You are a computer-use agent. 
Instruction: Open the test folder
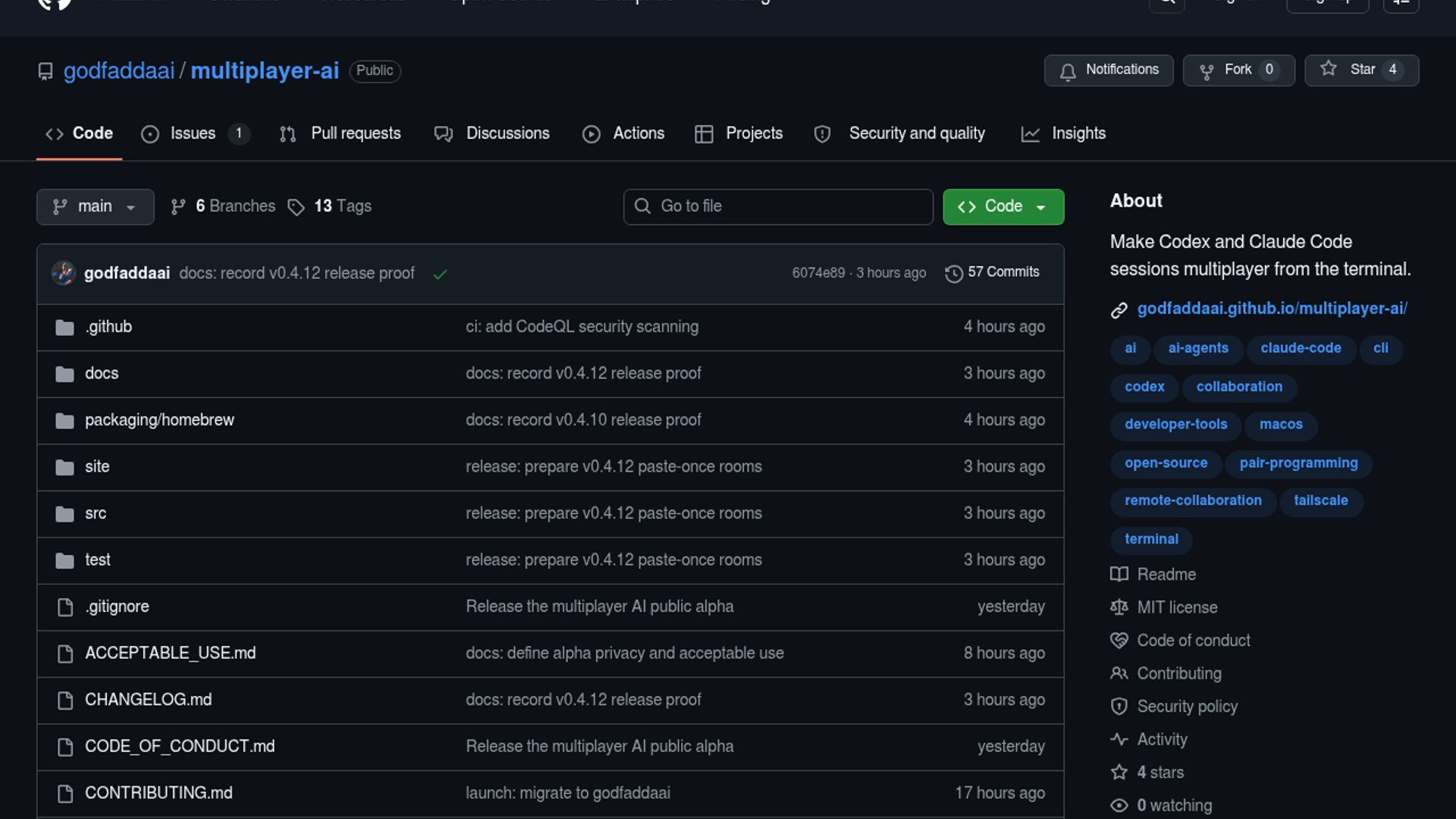[x=98, y=560]
